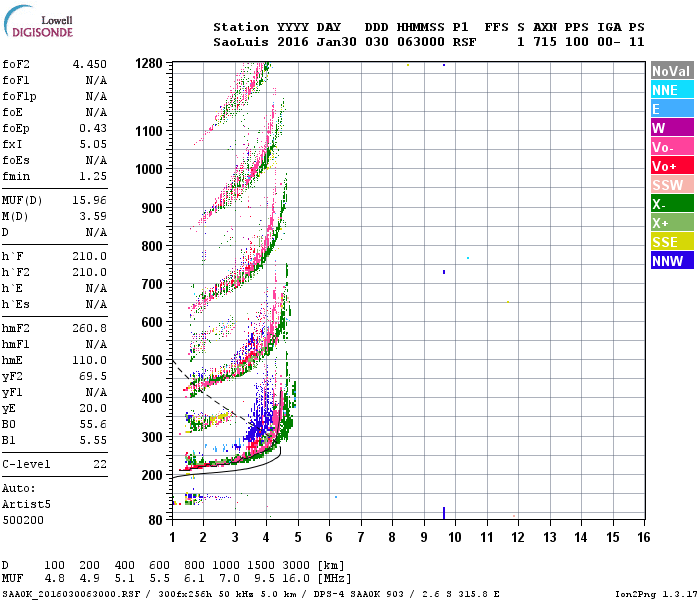This screenshot has height=600, width=700.
Task: Select the X+ light green legend swatch
Action: 672,223
